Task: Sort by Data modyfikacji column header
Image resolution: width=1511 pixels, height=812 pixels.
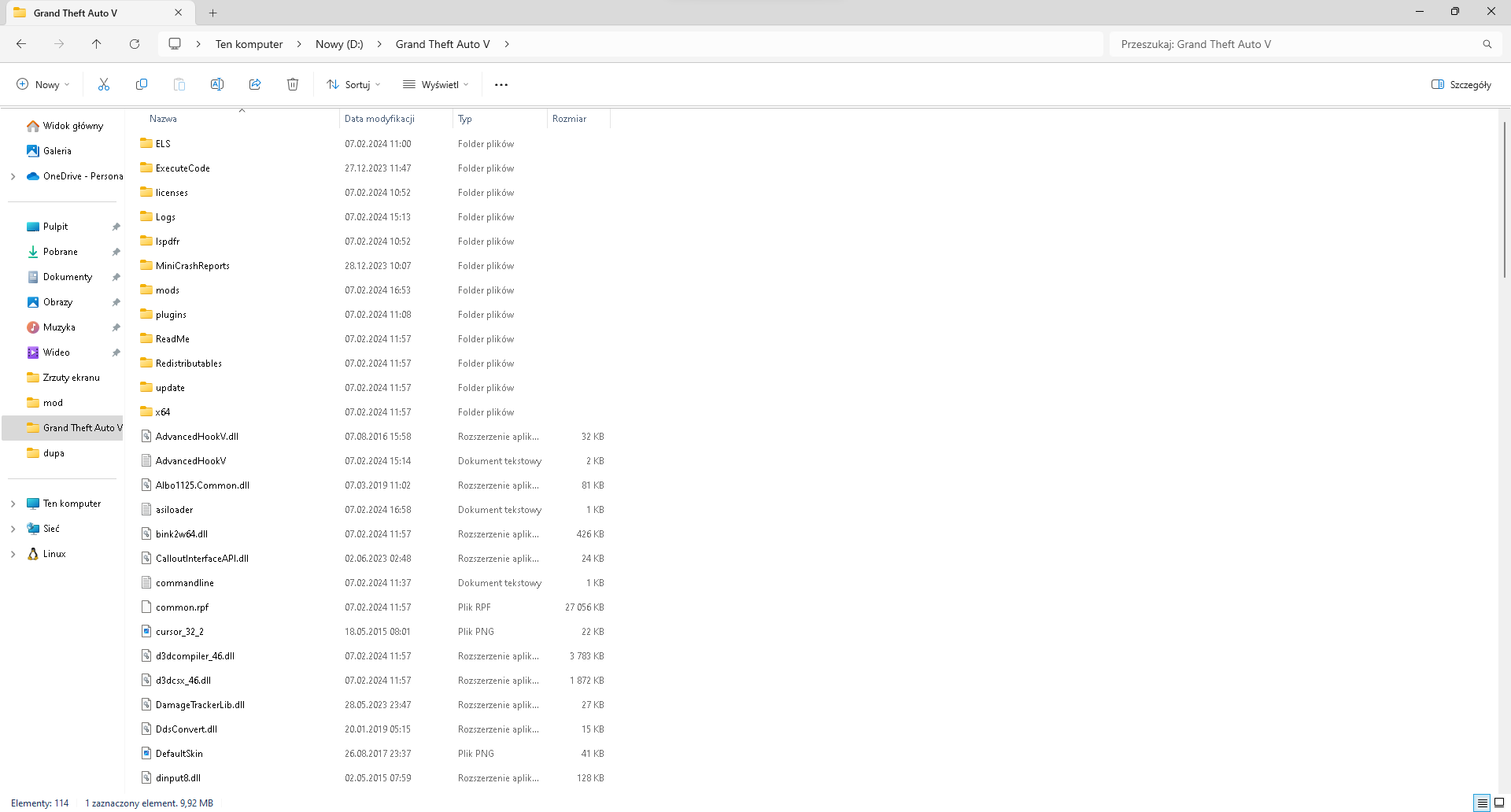Action: click(396, 119)
